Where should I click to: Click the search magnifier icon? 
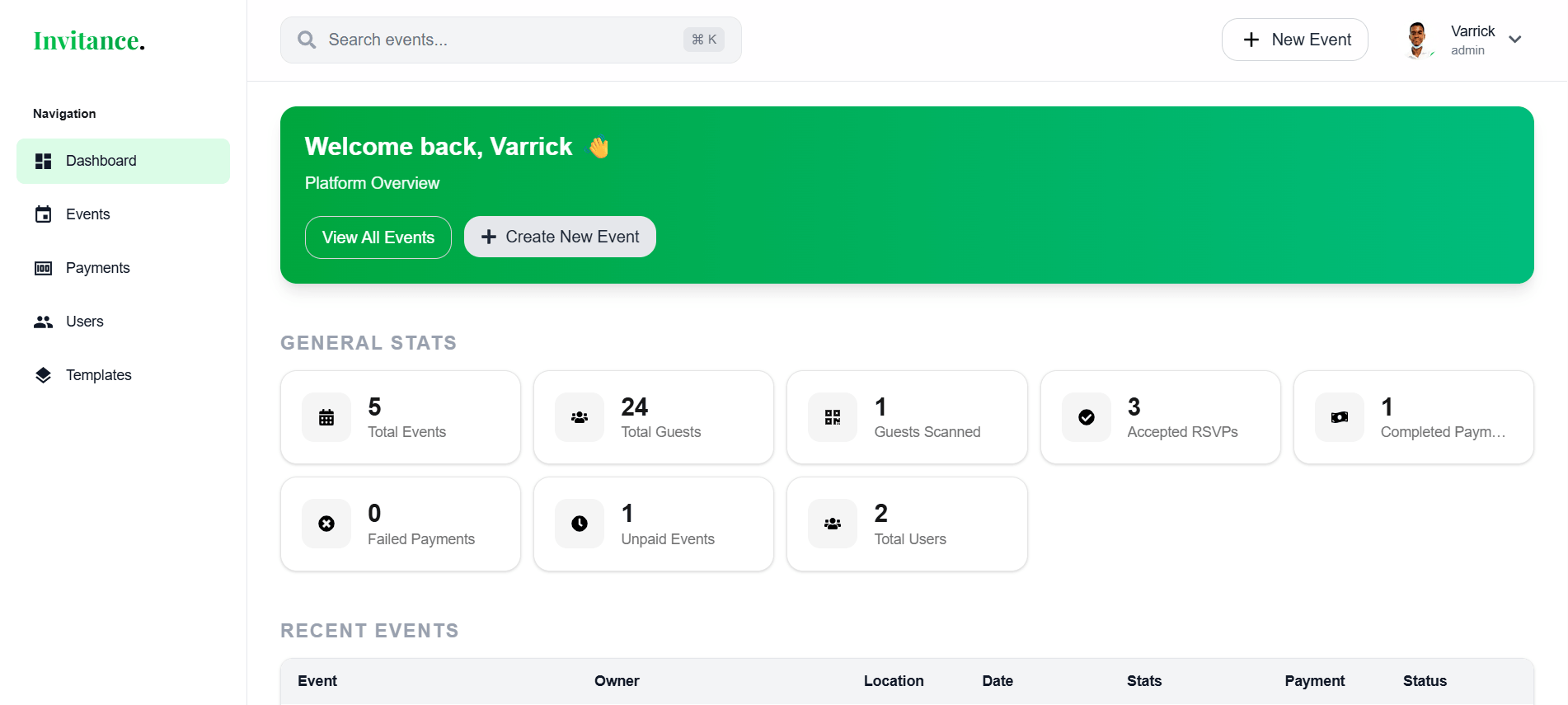pyautogui.click(x=307, y=40)
